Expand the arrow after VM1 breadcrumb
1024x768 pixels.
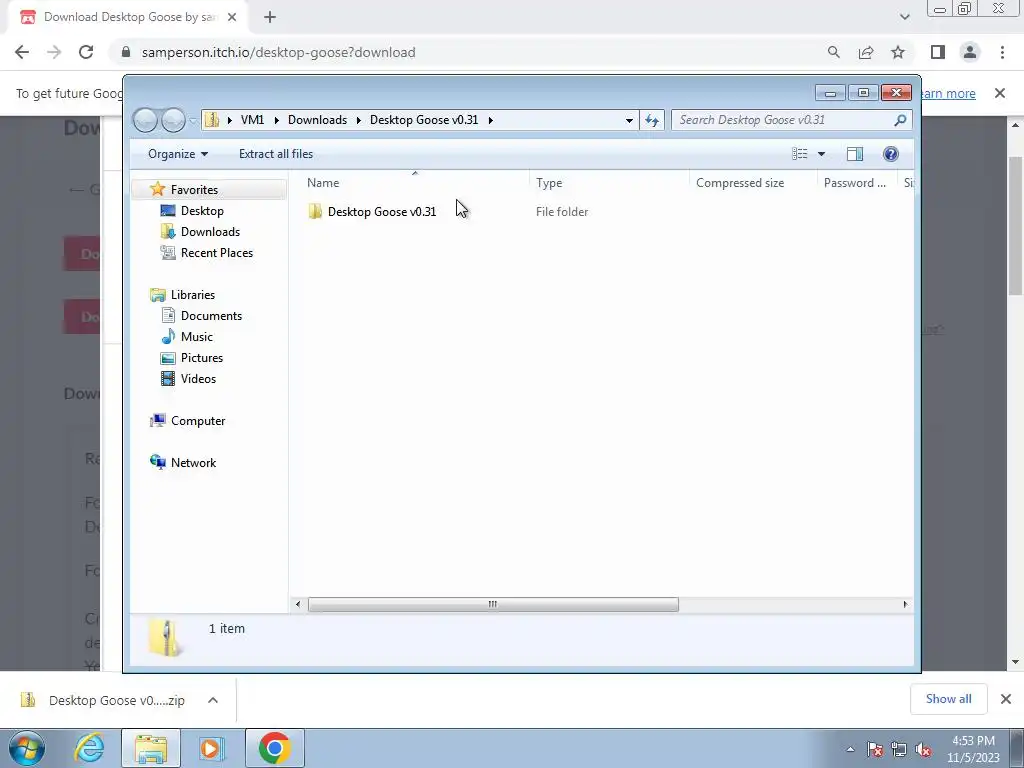point(277,120)
